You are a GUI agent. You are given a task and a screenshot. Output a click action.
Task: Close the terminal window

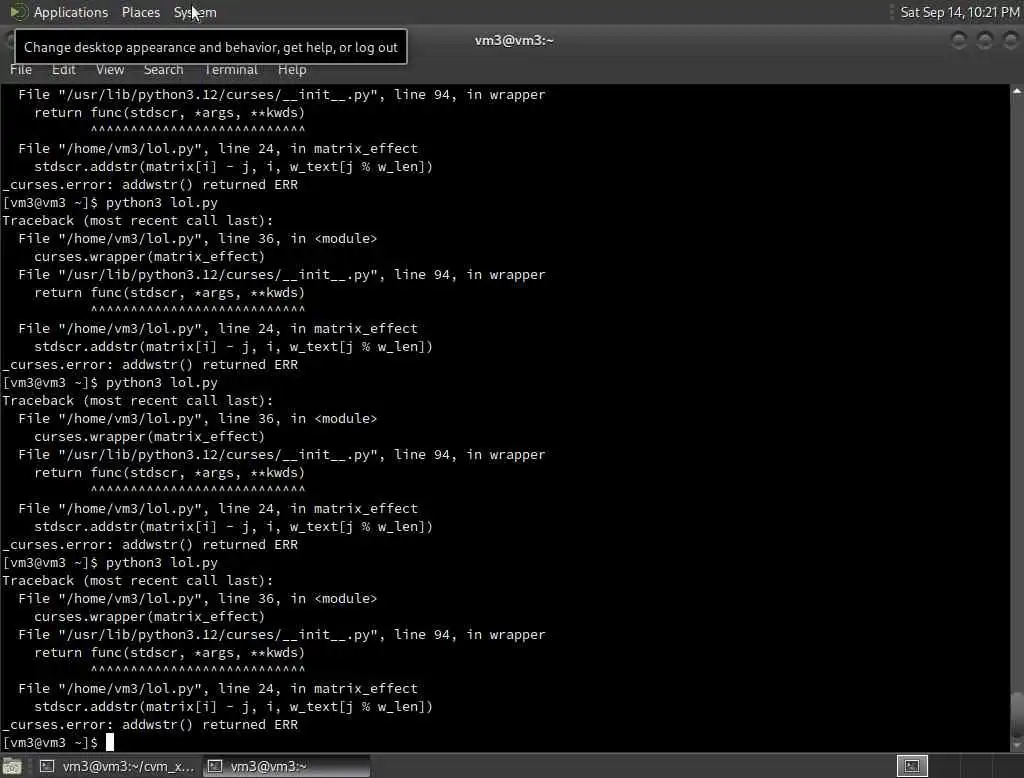[1010, 41]
